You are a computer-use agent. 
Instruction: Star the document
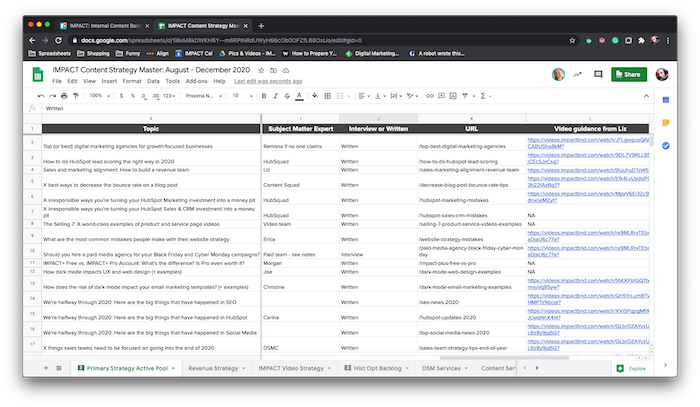point(261,71)
